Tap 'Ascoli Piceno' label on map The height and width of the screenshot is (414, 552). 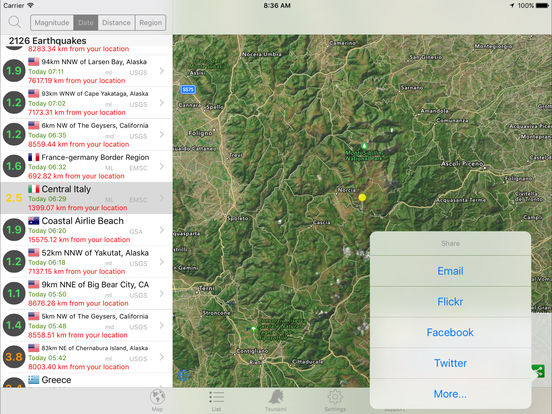tap(462, 164)
